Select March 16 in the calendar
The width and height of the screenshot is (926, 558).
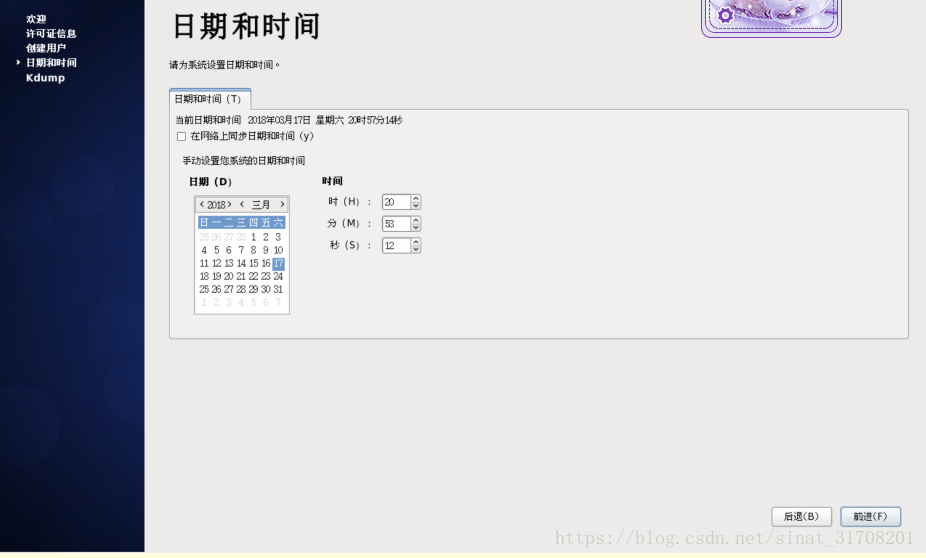coord(266,263)
